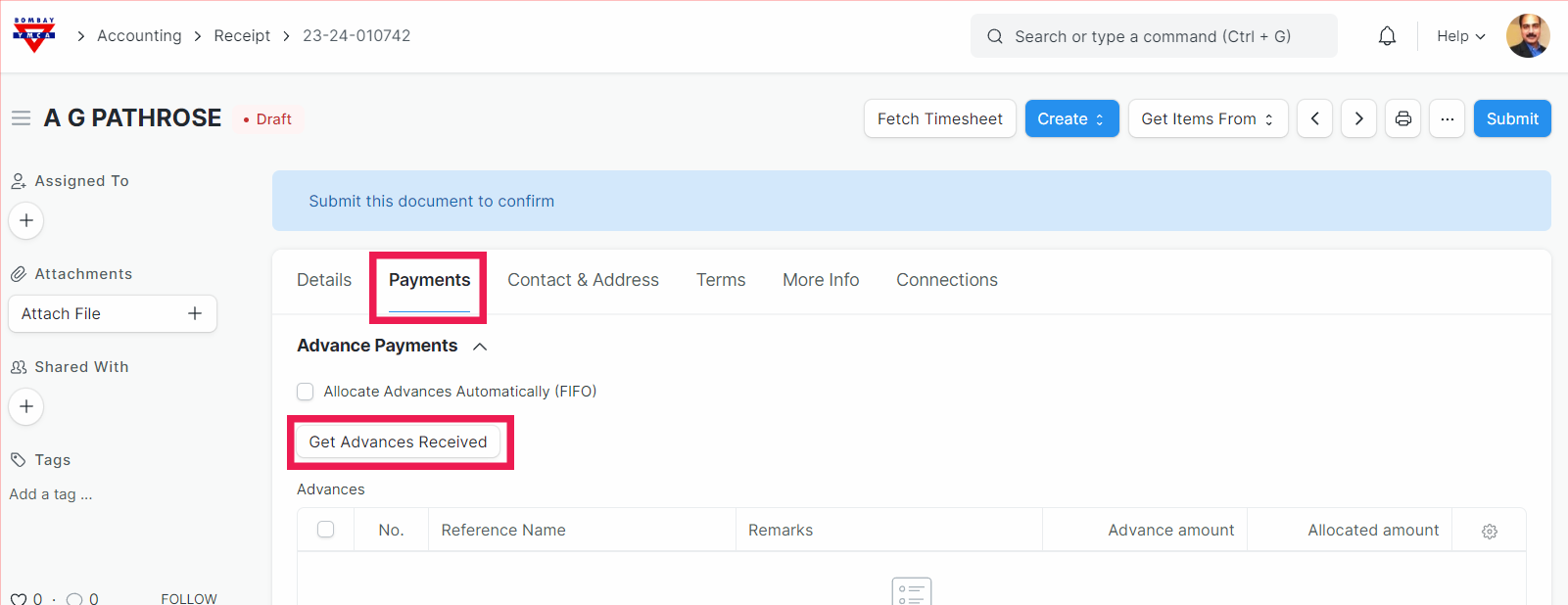Open Advances table settings gear

point(1489,531)
